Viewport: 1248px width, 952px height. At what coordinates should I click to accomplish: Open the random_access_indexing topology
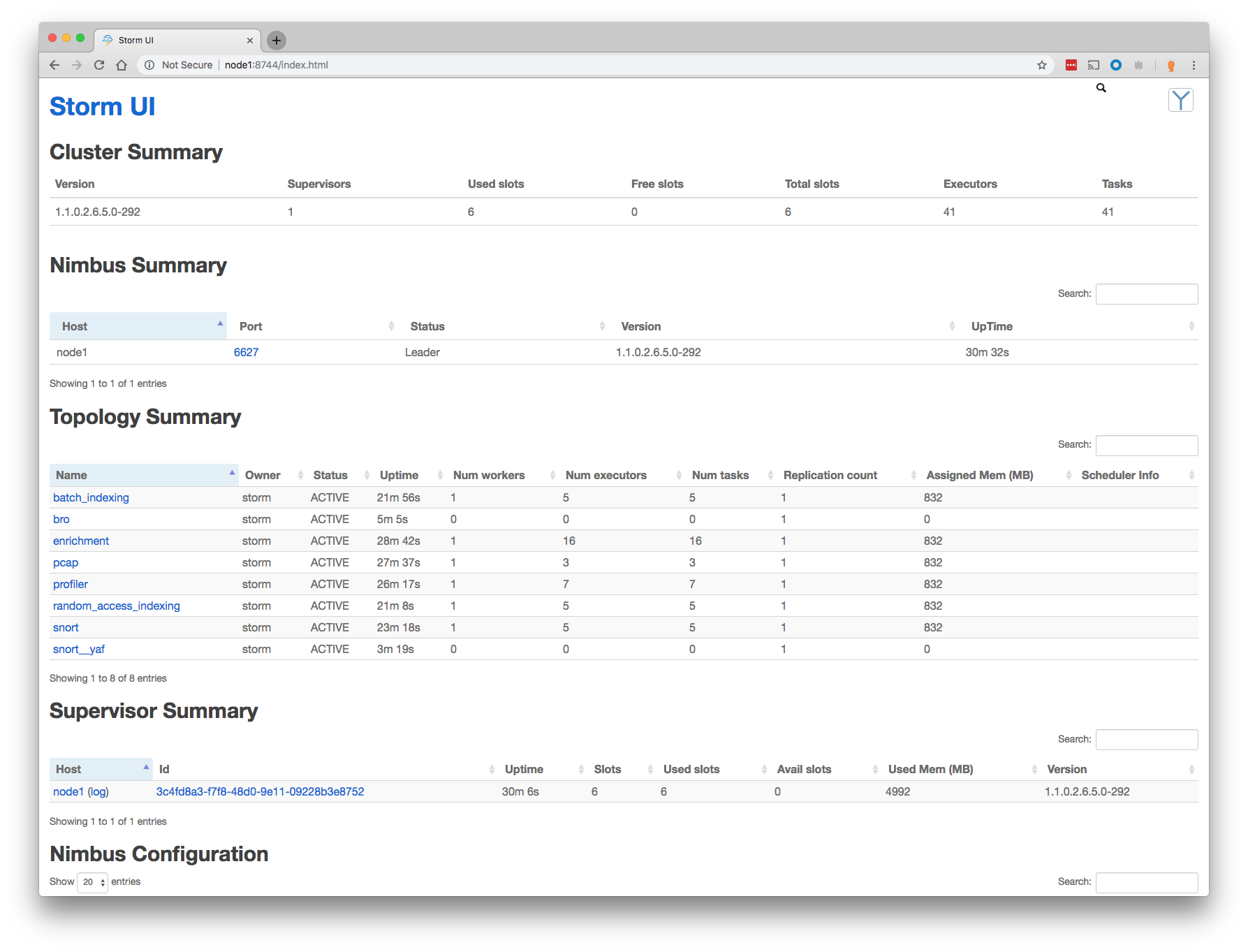click(x=117, y=606)
